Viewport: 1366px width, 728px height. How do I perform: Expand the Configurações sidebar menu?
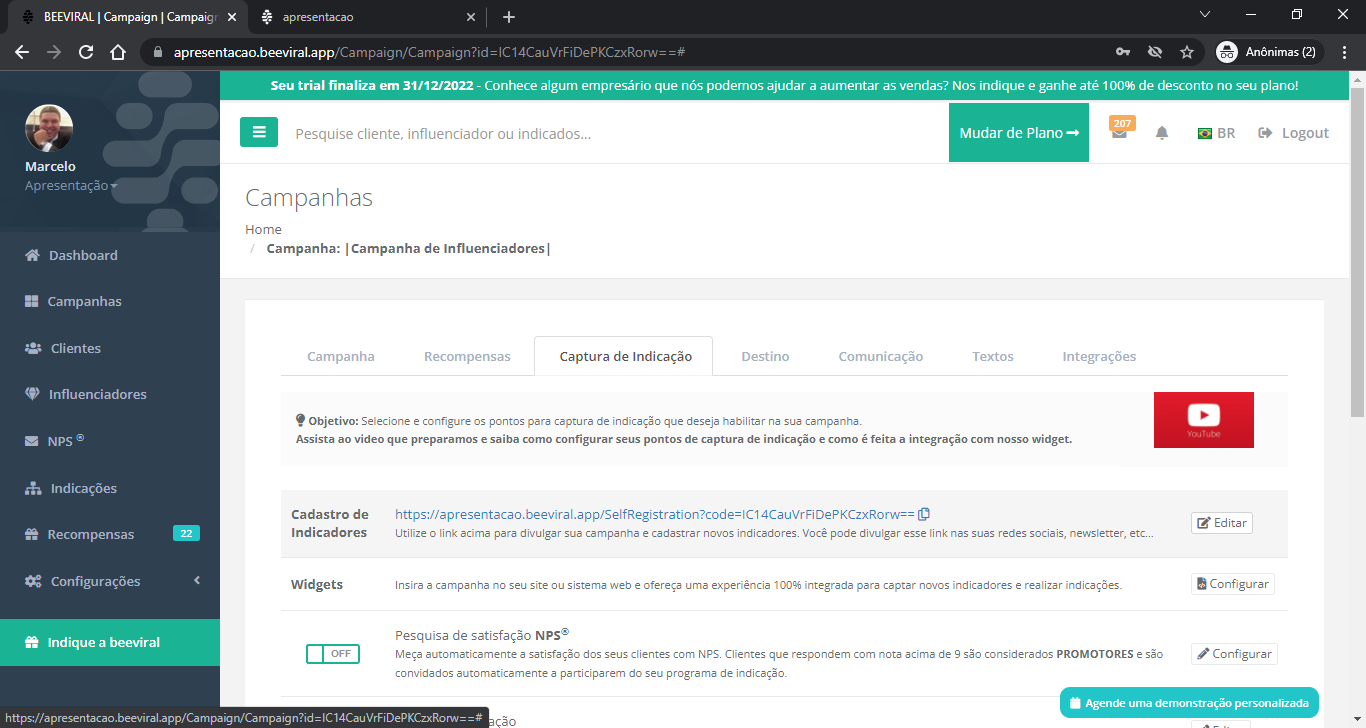point(110,581)
